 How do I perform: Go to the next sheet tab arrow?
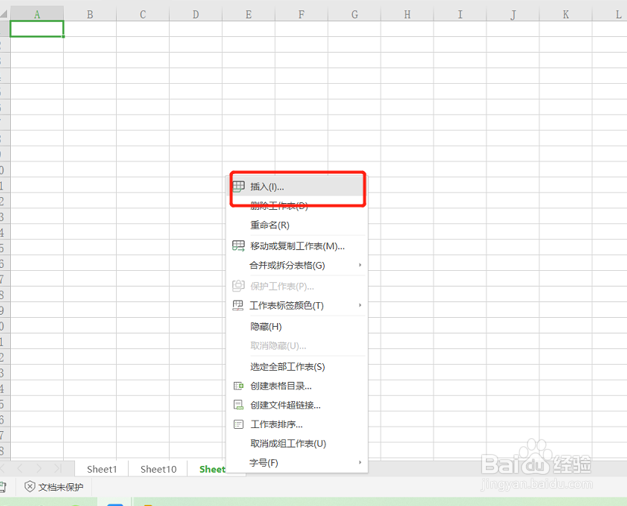[x=39, y=468]
